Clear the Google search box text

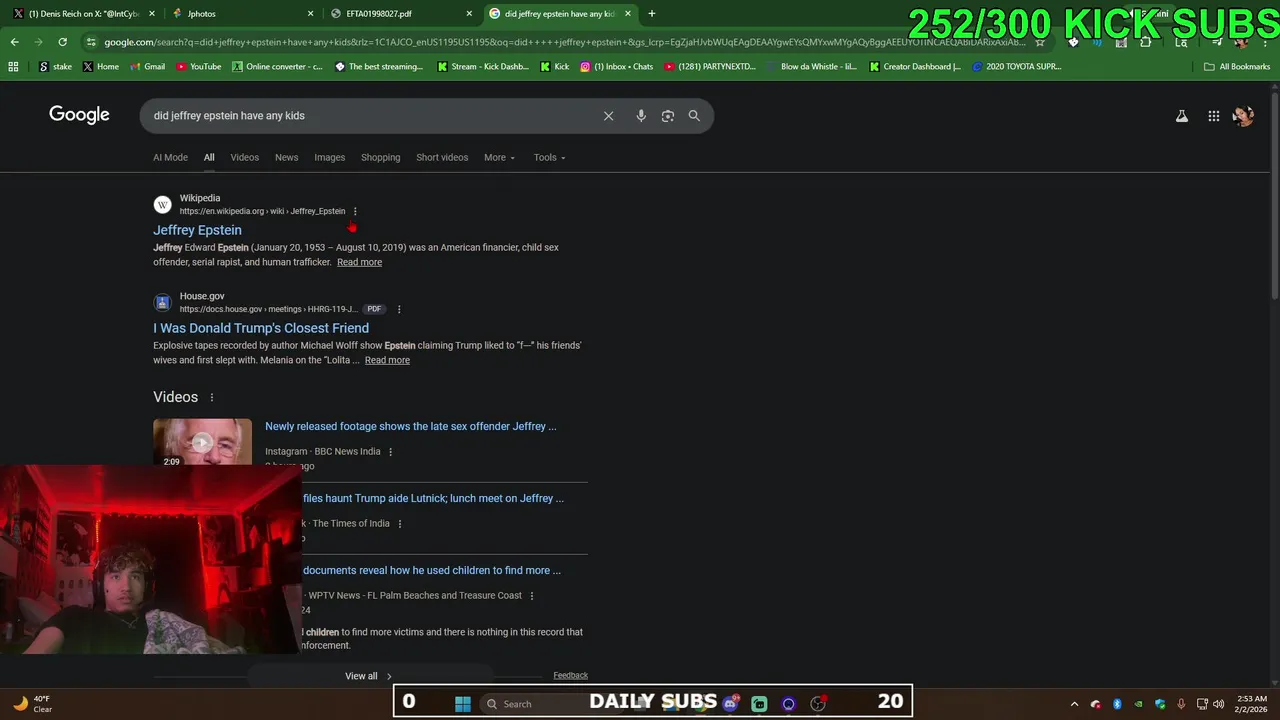[x=608, y=116]
